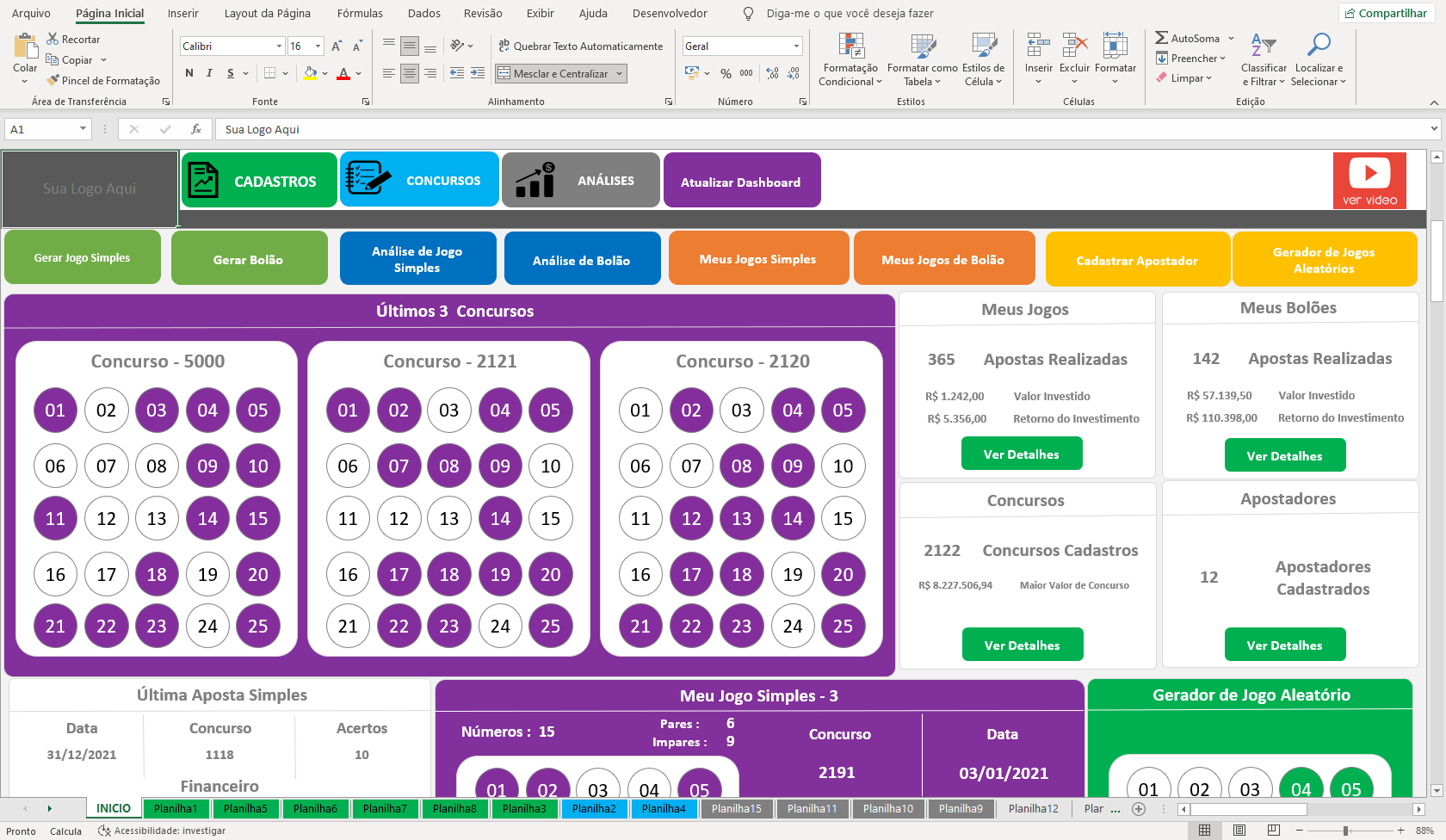Toggle center horizontal alignment
Screen dimensions: 1446x840
click(x=410, y=73)
